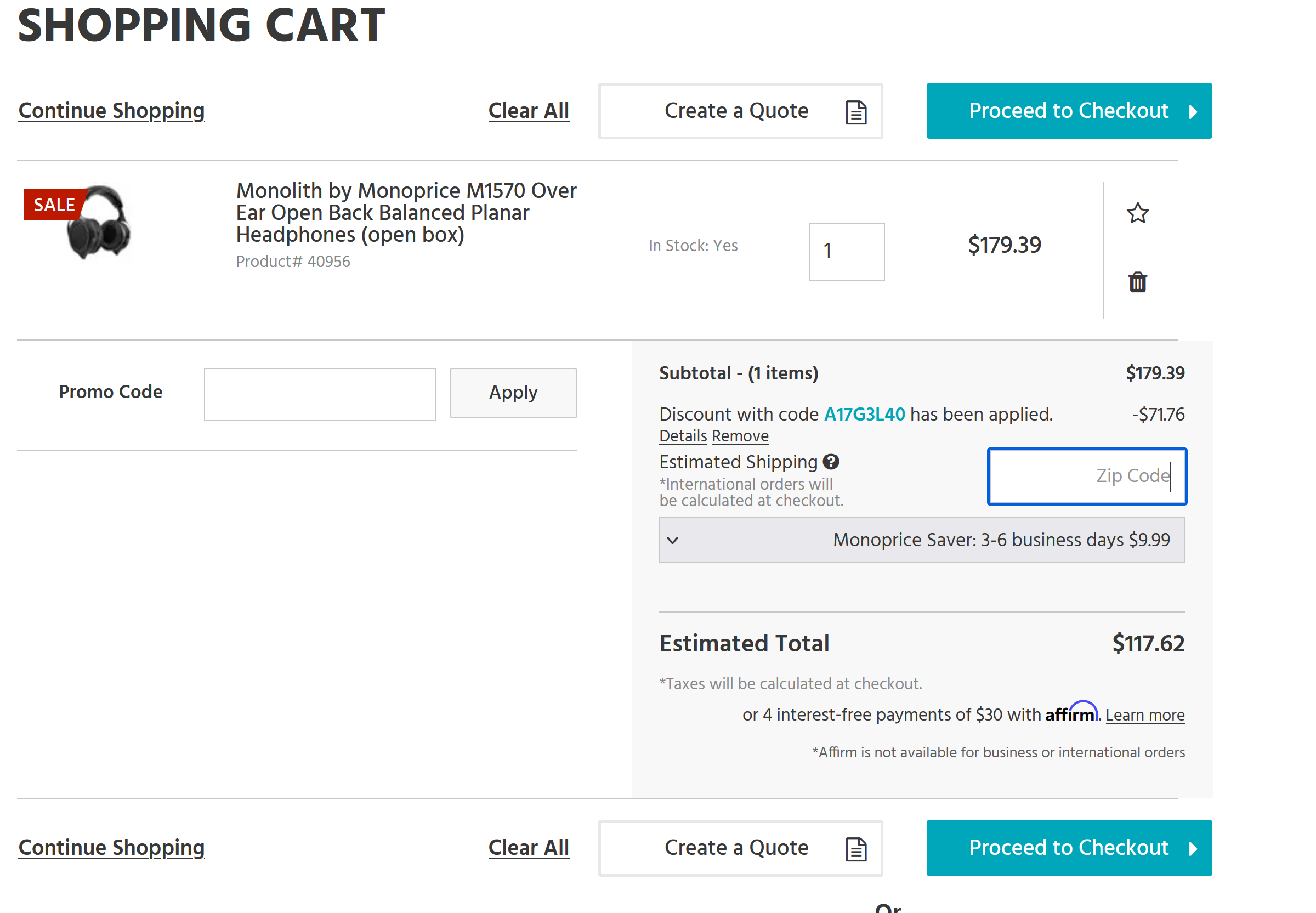The image size is (1316, 913).
Task: Expand the Monoprice Saver shipping dropdown
Action: coord(921,540)
